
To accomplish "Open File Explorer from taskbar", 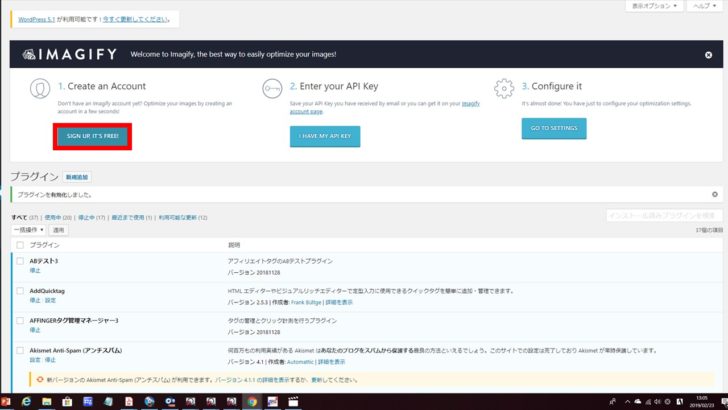I will (46, 402).
